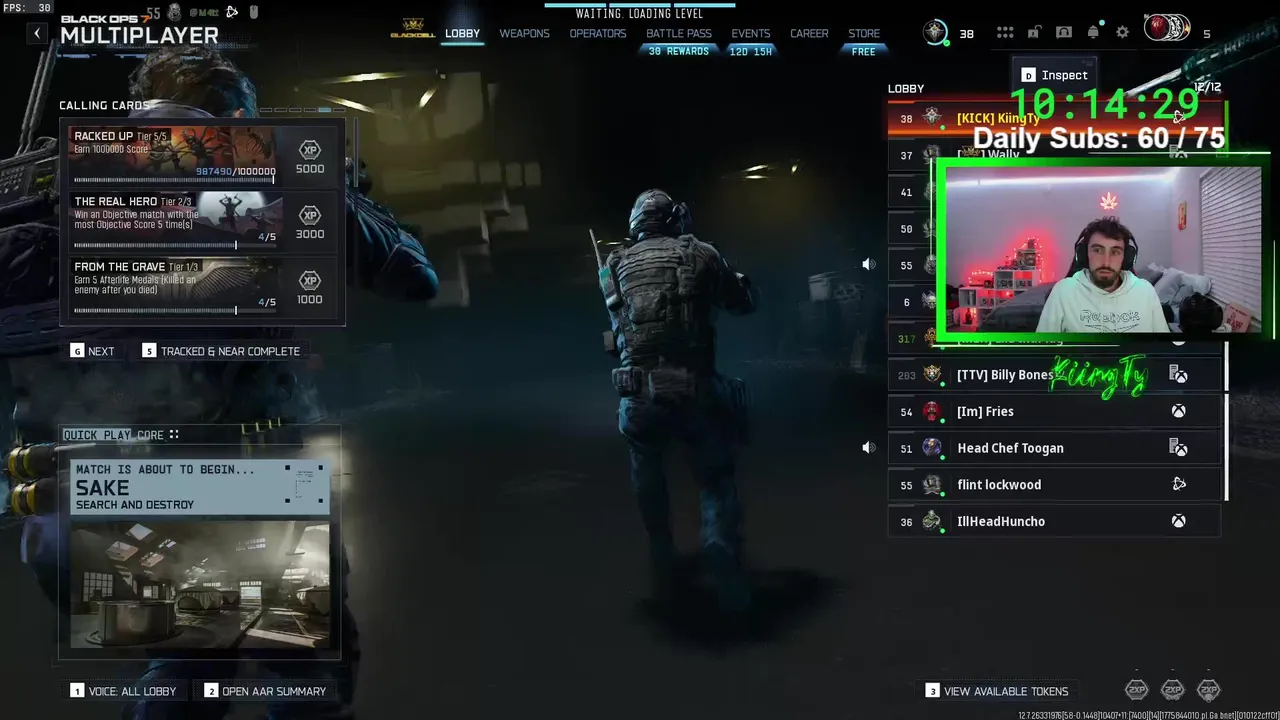Image resolution: width=1280 pixels, height=720 pixels.
Task: Click the emblem of Head Chef Toogan
Action: 932,448
